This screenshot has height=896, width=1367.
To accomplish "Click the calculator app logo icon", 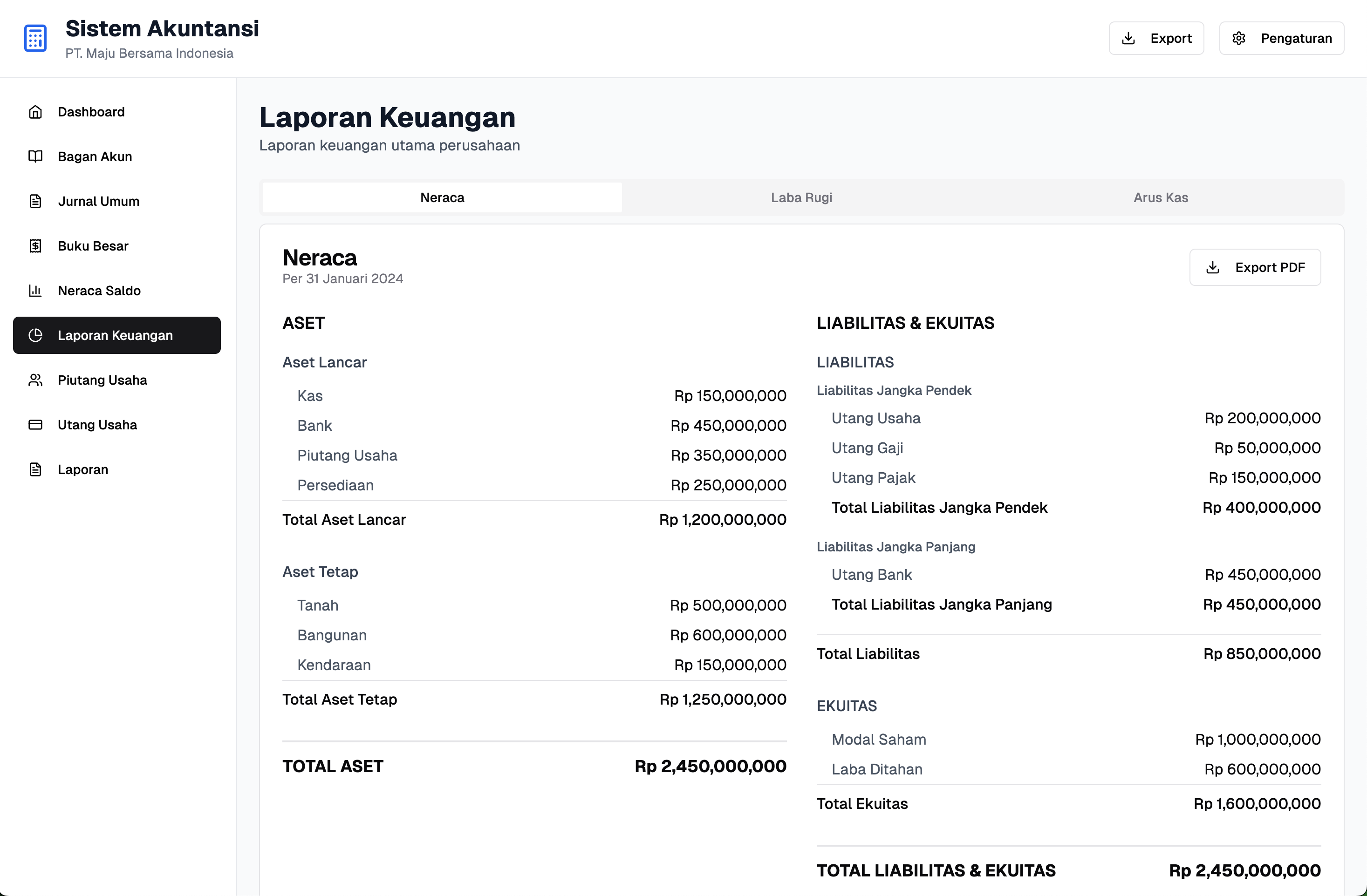I will [35, 39].
